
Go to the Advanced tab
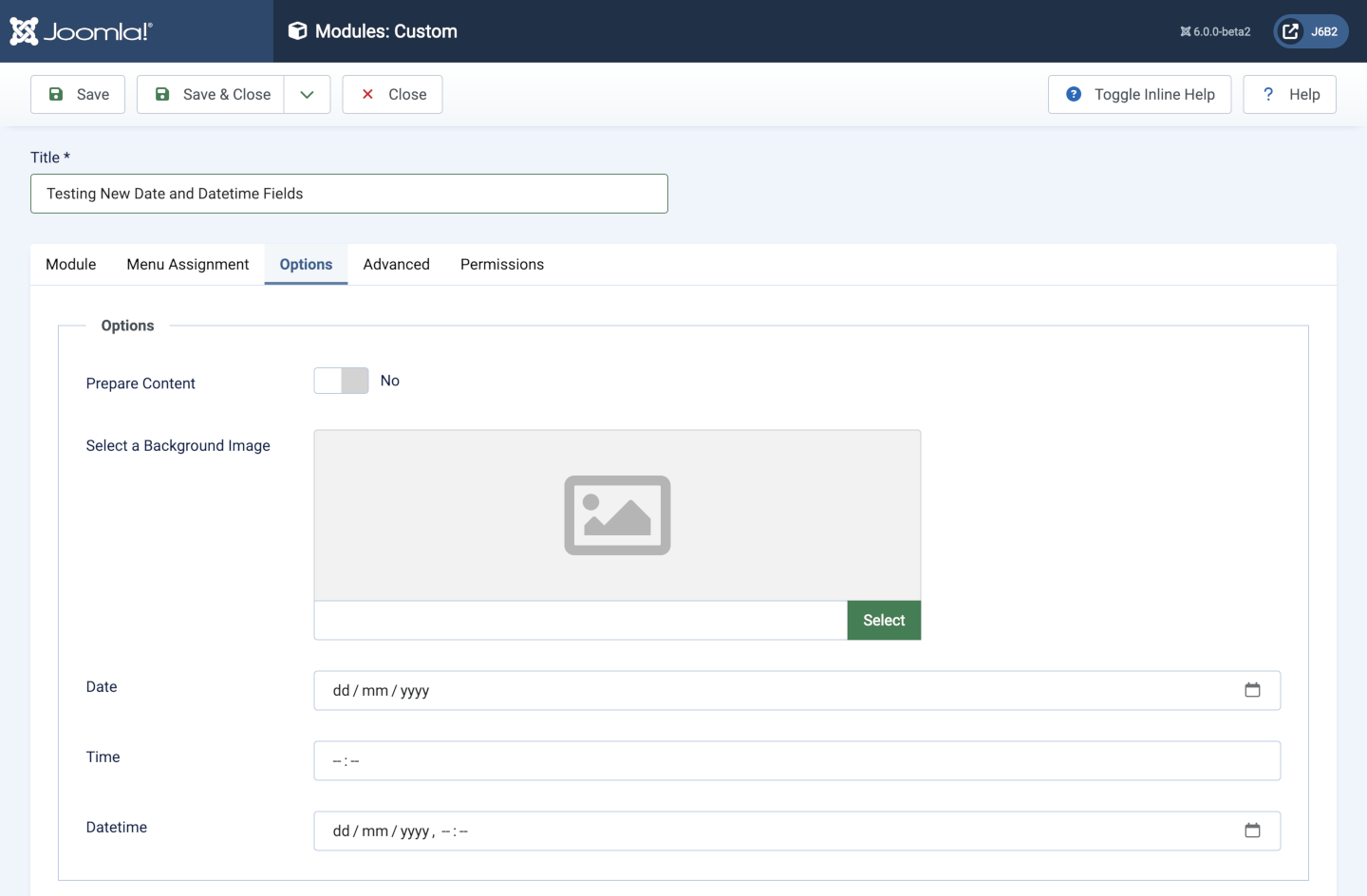(396, 265)
